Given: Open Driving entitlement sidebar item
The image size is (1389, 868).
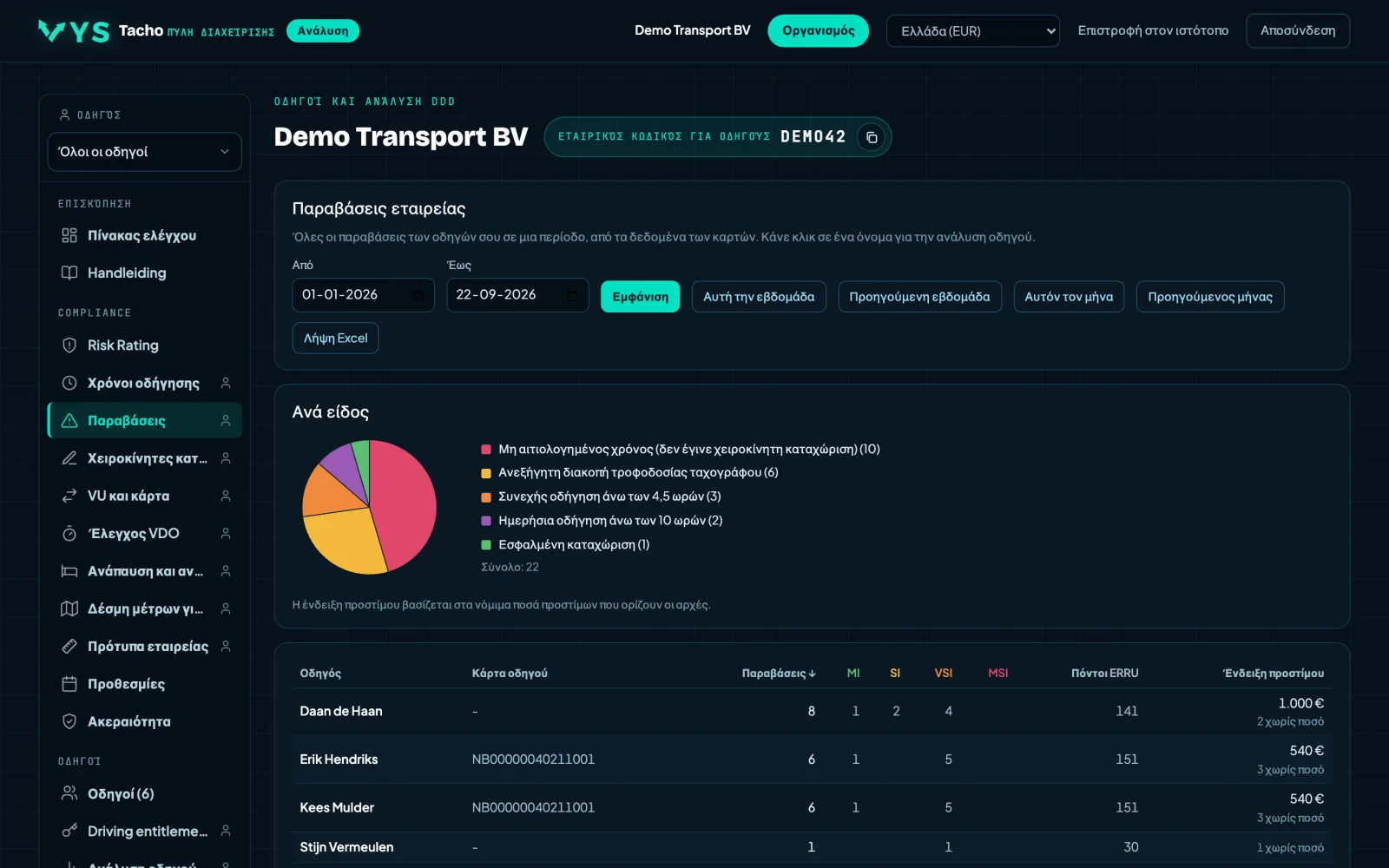Looking at the screenshot, I should tap(144, 832).
